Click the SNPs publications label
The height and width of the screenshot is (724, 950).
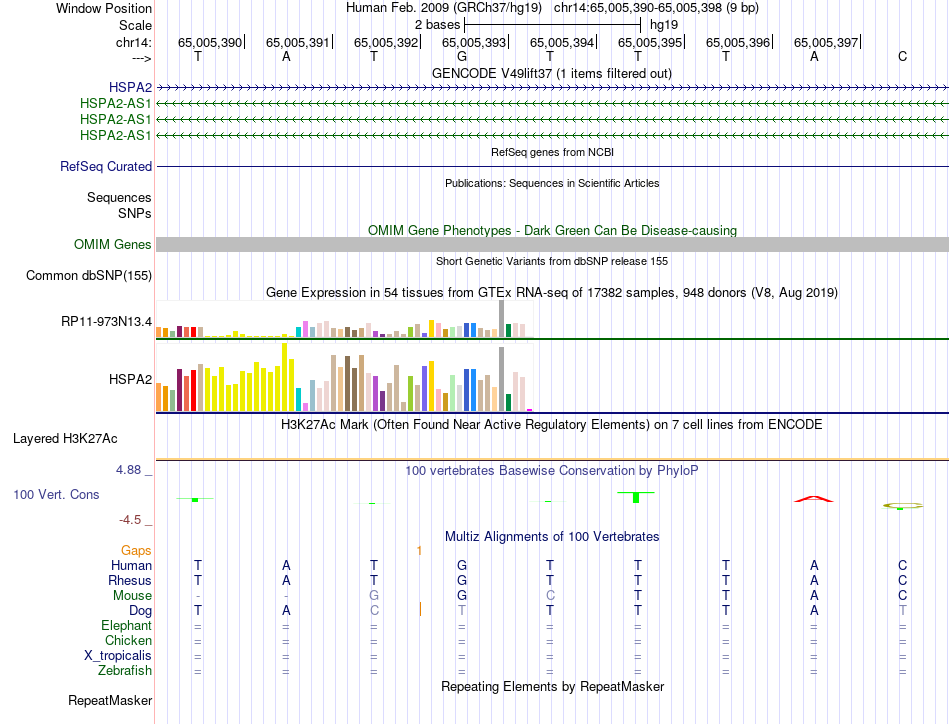coord(135,213)
